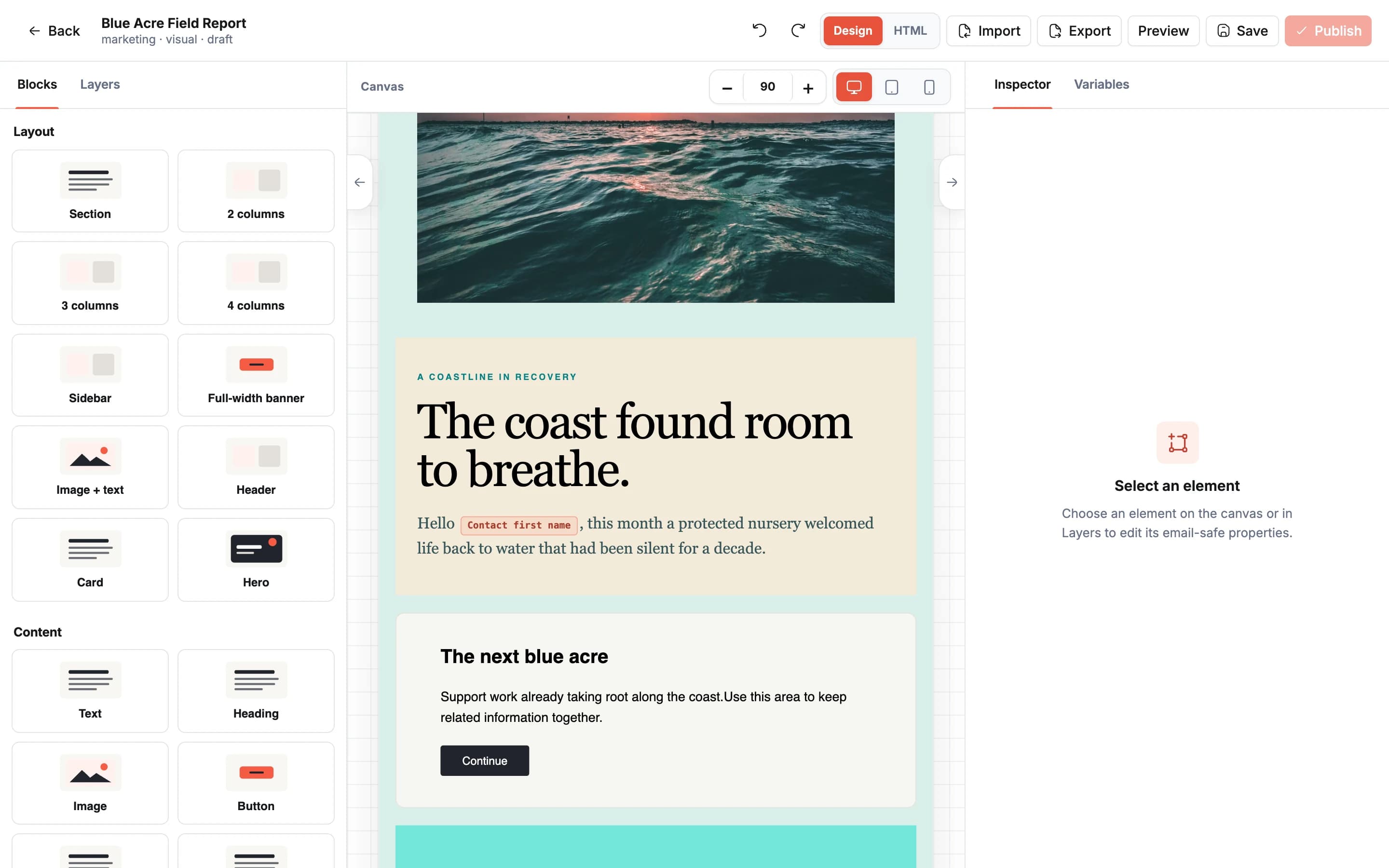Publish the Blue Acre Field Report

[x=1328, y=30]
